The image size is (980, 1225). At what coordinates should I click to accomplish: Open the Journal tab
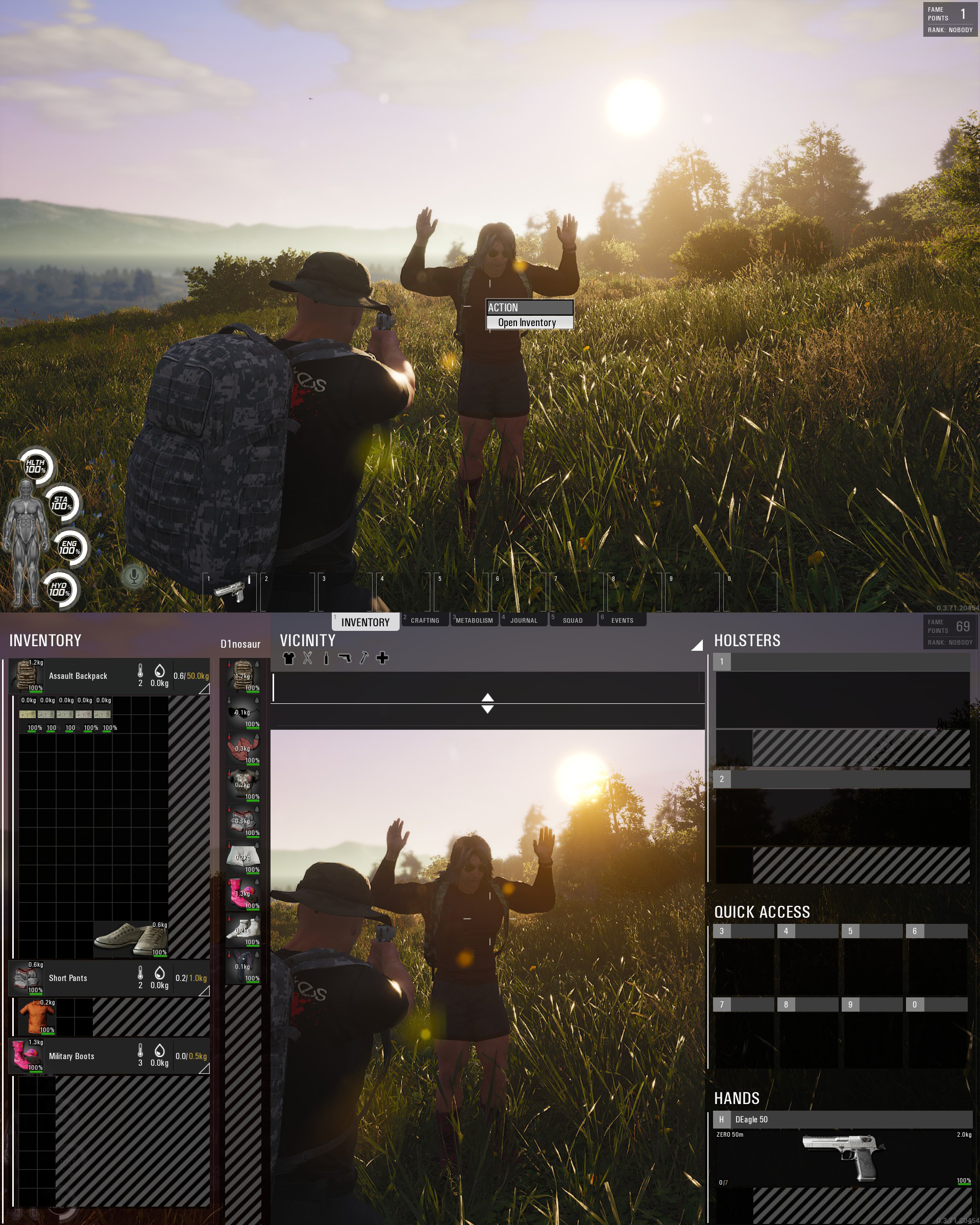(523, 620)
